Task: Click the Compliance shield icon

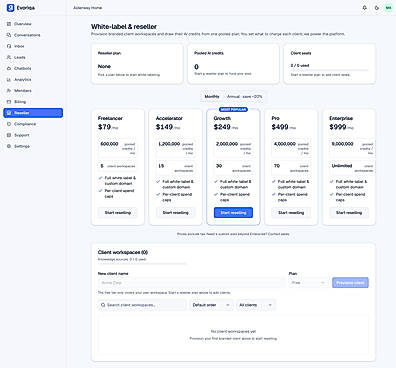Action: click(x=9, y=124)
